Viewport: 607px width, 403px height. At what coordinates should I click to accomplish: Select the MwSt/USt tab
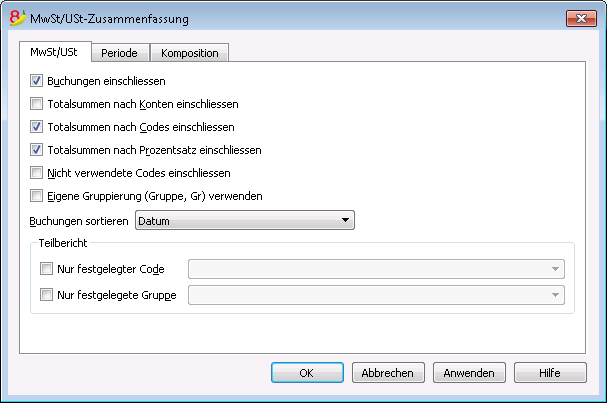pos(54,52)
